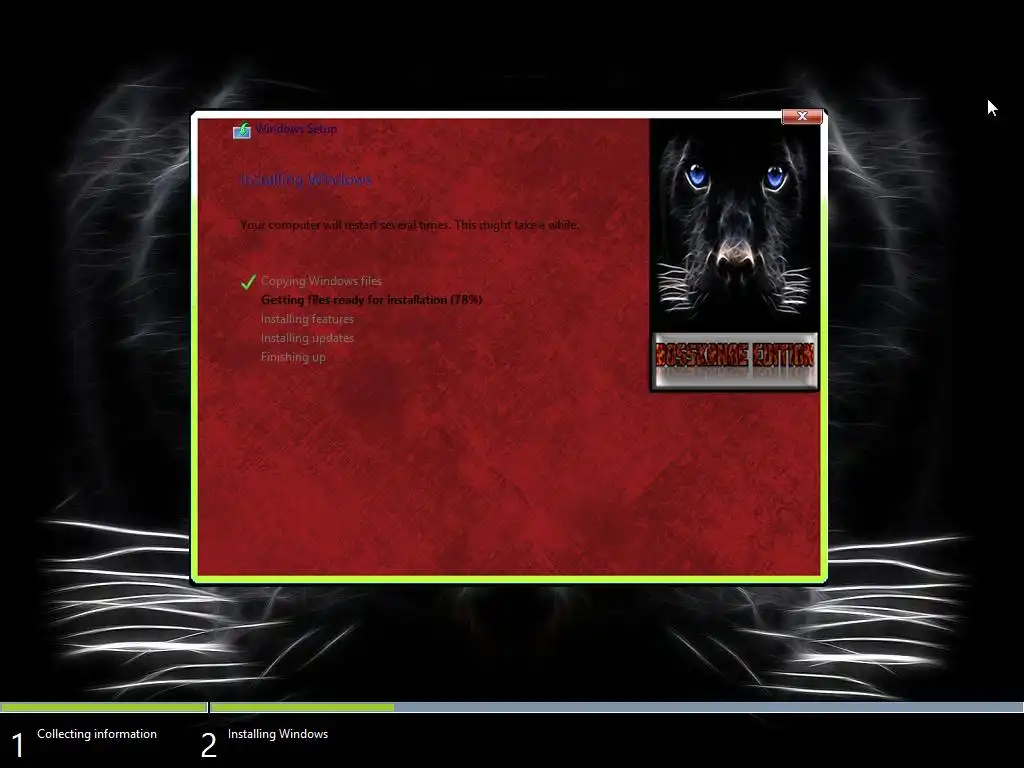
Task: Close the Windows Setup dialog
Action: 802,116
